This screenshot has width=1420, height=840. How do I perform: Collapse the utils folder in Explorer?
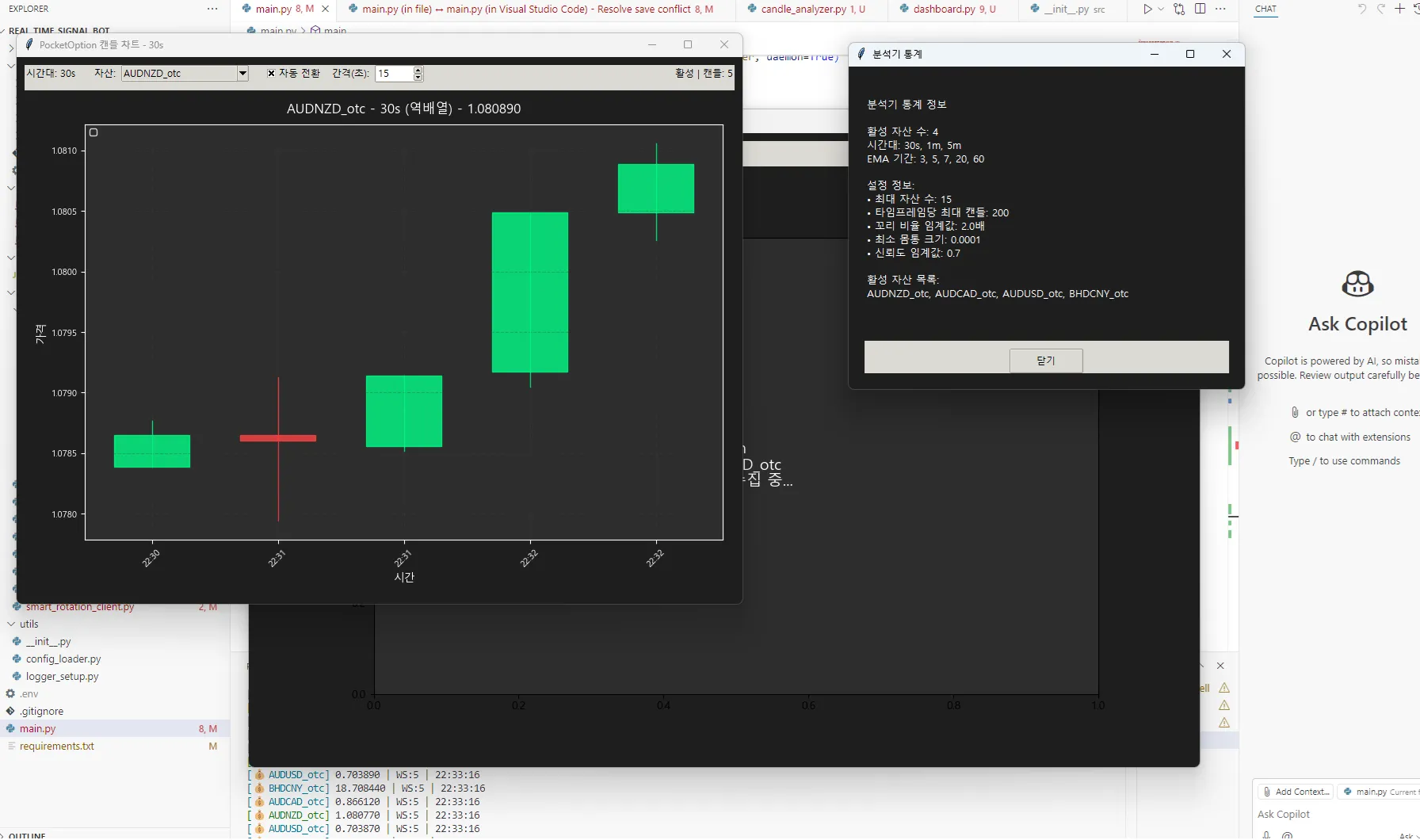[11, 624]
